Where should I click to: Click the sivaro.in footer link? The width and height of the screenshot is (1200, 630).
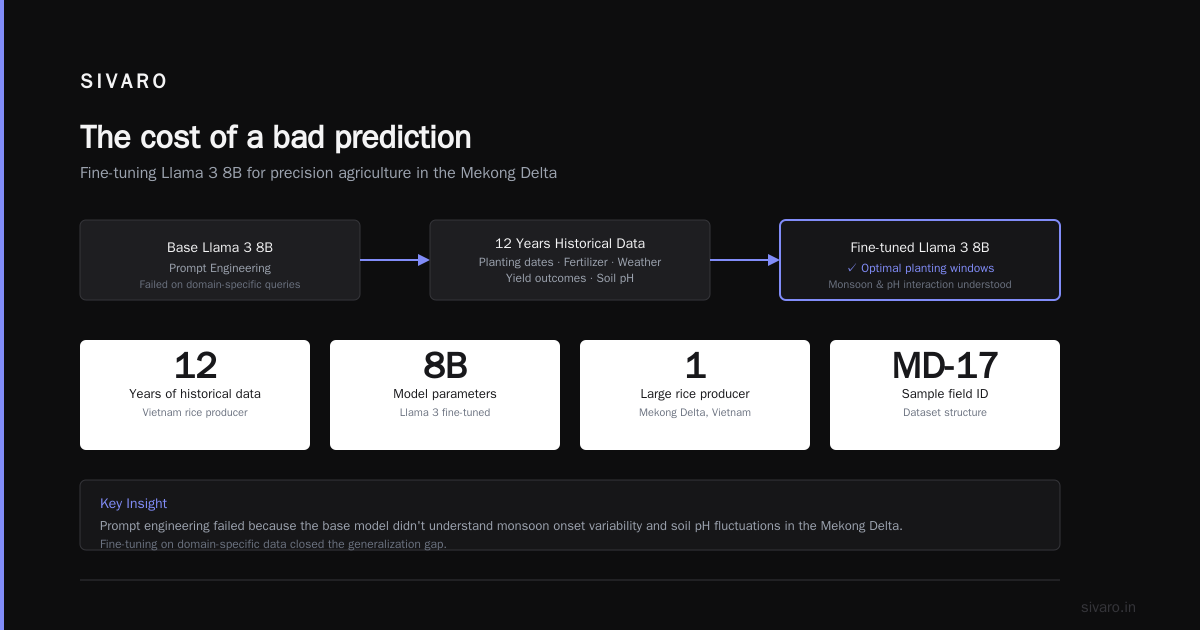[x=1108, y=607]
